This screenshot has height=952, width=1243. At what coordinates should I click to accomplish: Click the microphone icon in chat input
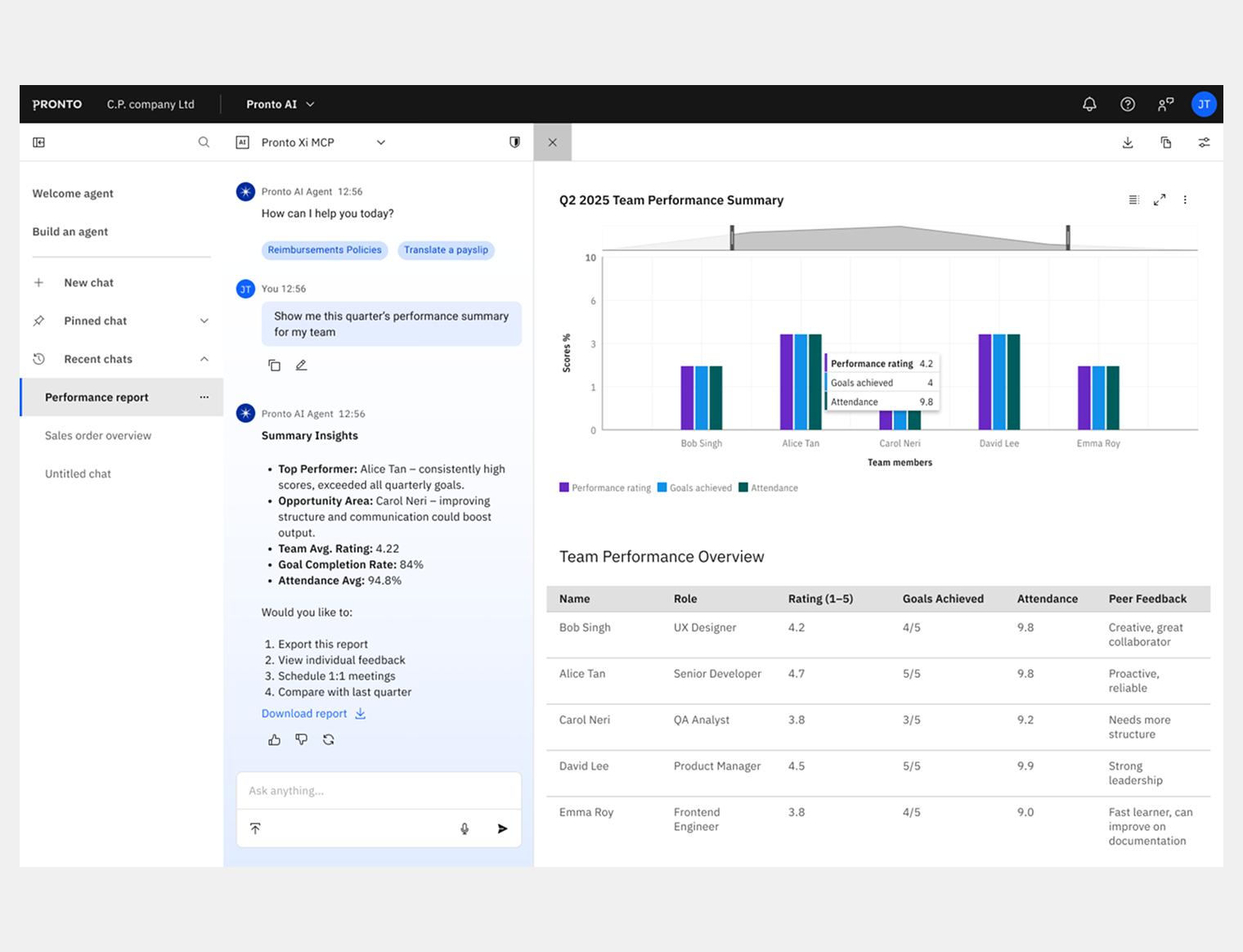click(x=464, y=829)
